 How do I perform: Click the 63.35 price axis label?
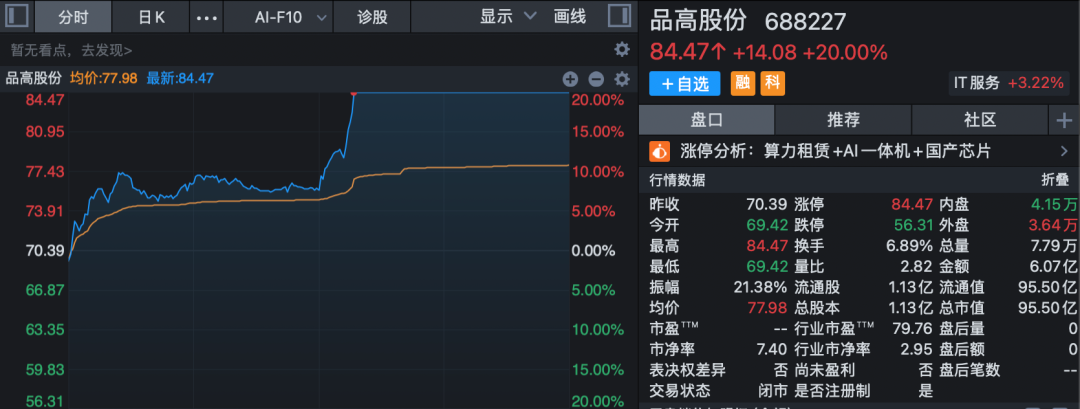(x=45, y=330)
